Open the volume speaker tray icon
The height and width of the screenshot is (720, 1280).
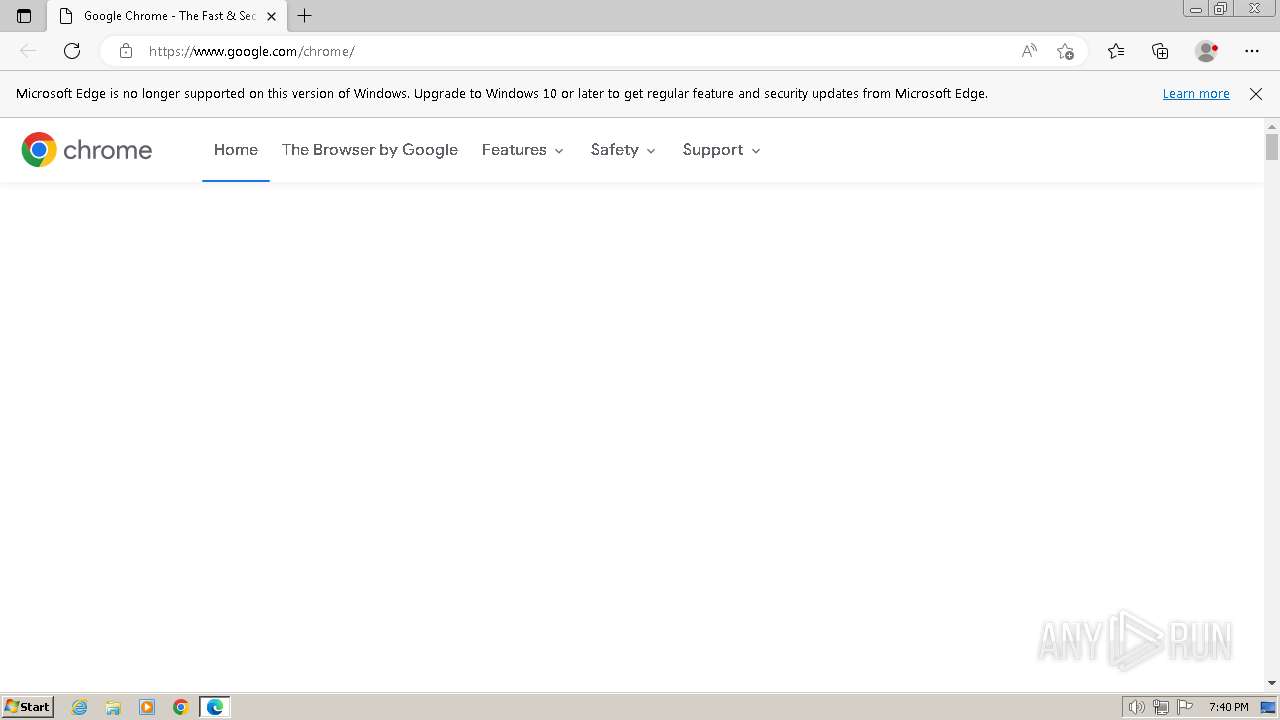1136,707
